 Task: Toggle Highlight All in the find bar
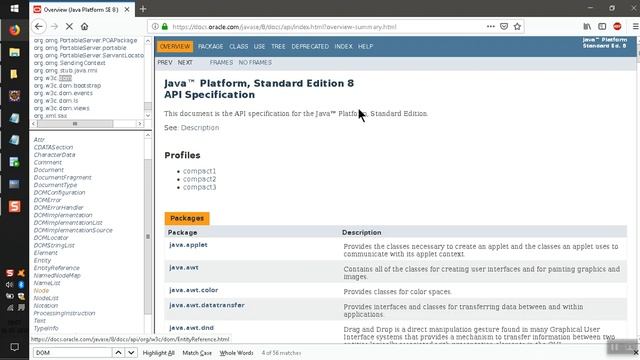(x=158, y=353)
